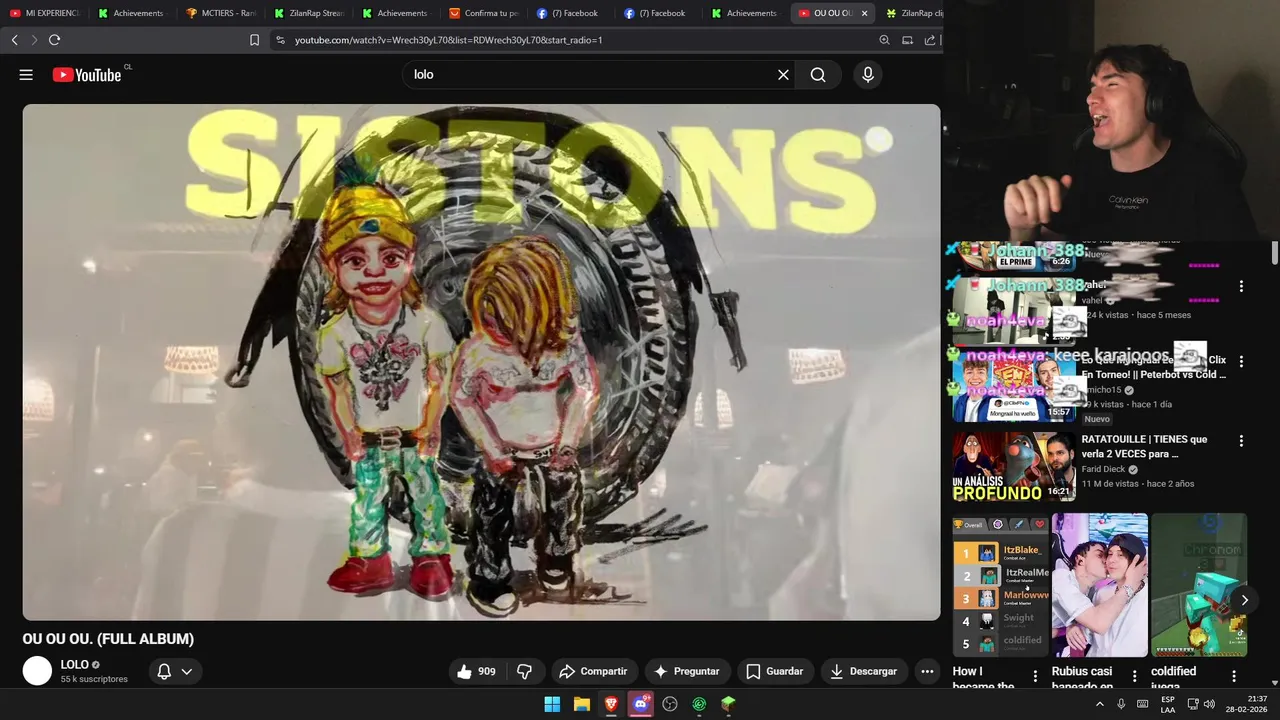Image resolution: width=1280 pixels, height=720 pixels.
Task: Switch to the Confirma tu pe tab
Action: coord(484,13)
